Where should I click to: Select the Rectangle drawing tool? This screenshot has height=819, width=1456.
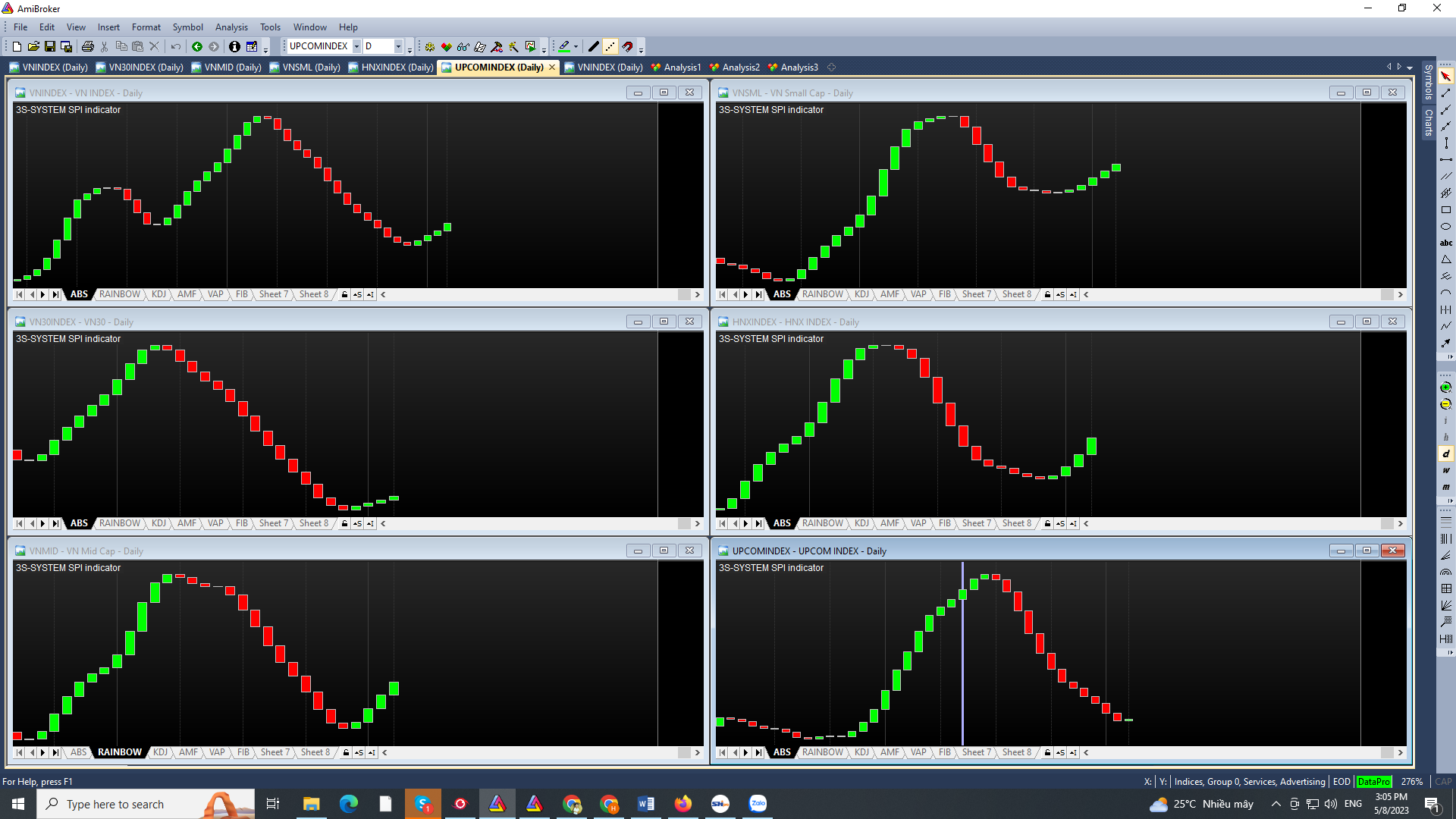(x=1445, y=210)
